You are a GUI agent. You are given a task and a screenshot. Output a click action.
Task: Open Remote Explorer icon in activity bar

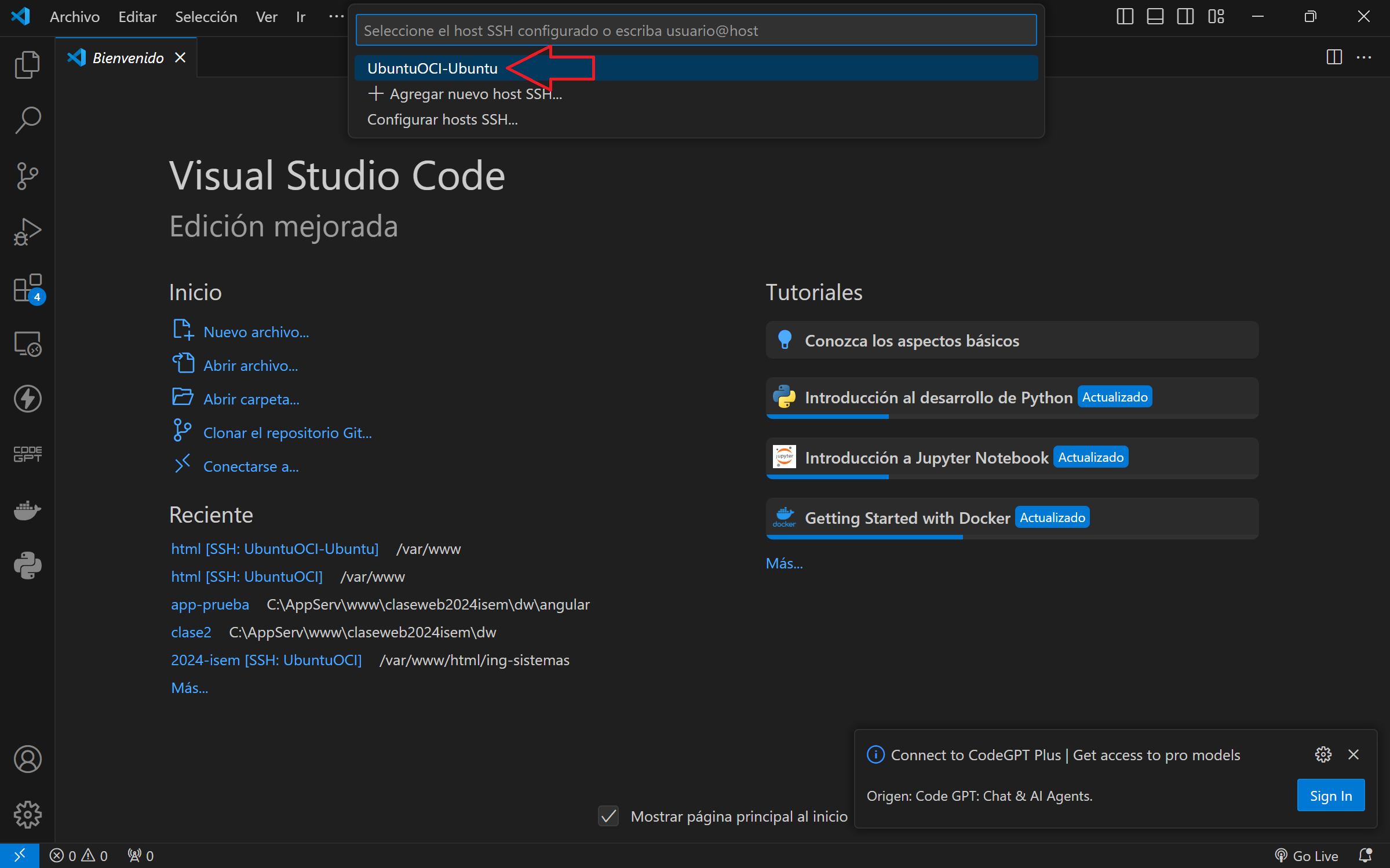pyautogui.click(x=27, y=344)
